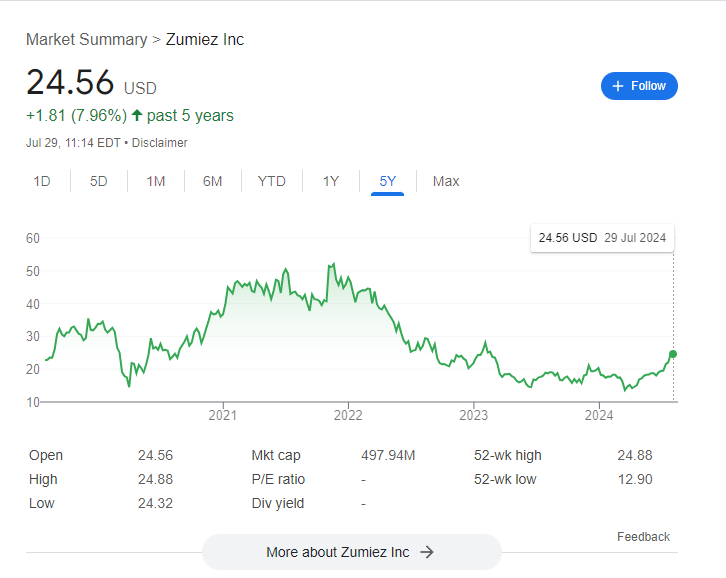Select YTD chart range
Viewport: 726px width, 578px height.
click(x=271, y=181)
